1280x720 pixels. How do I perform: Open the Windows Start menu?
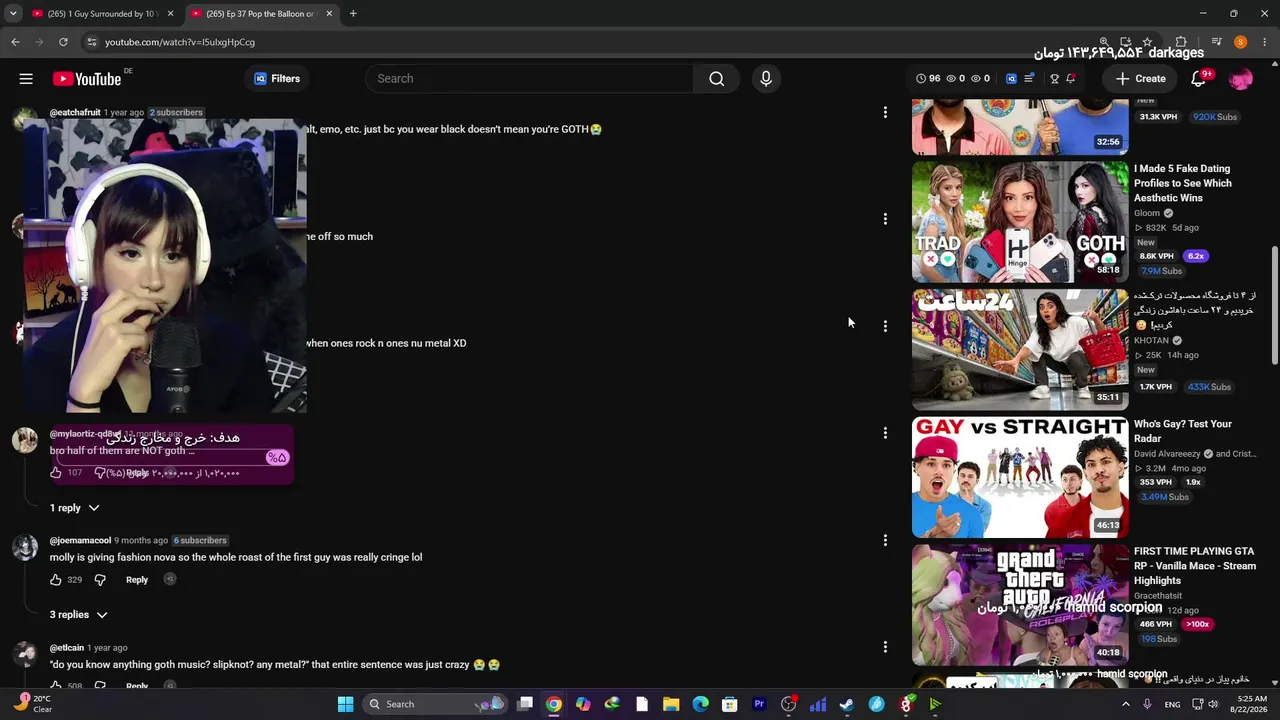pos(345,704)
